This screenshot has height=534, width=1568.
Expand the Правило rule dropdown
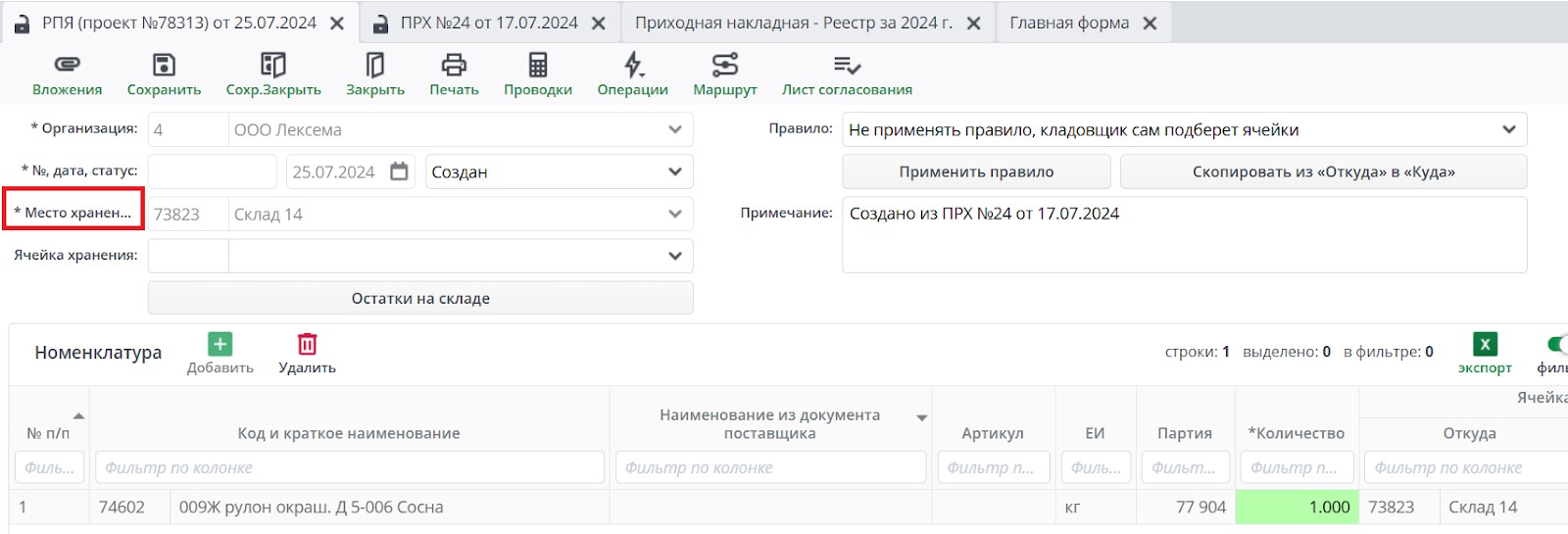point(1508,129)
